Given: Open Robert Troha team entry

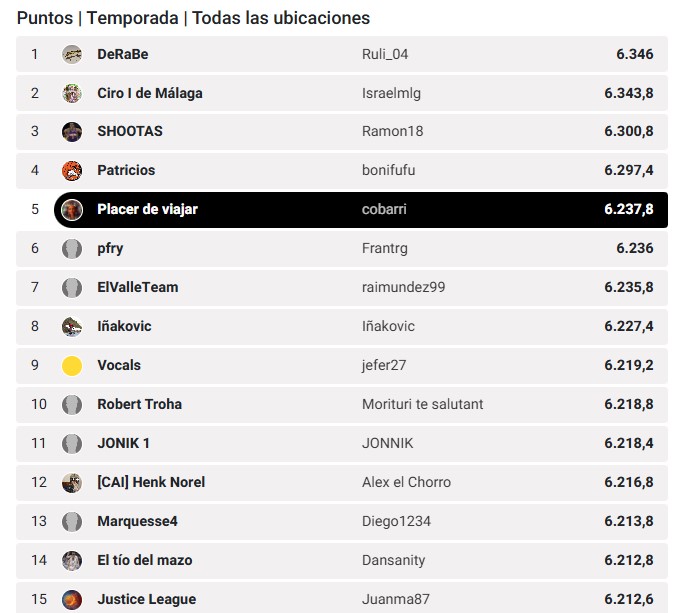Looking at the screenshot, I should 139,404.
